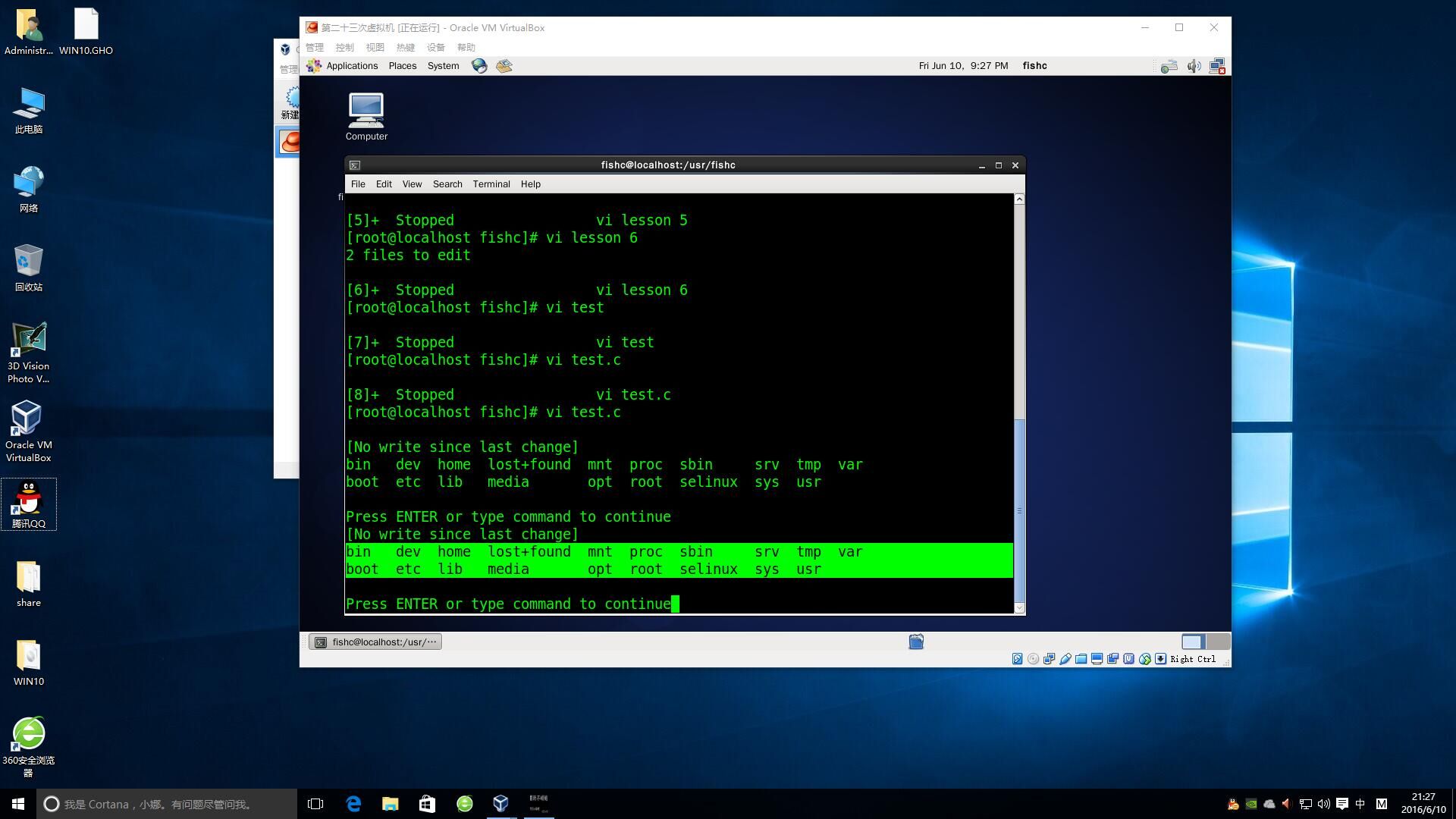Open the fishc user menu in GNOME panel
The height and width of the screenshot is (819, 1456).
pos(1034,66)
